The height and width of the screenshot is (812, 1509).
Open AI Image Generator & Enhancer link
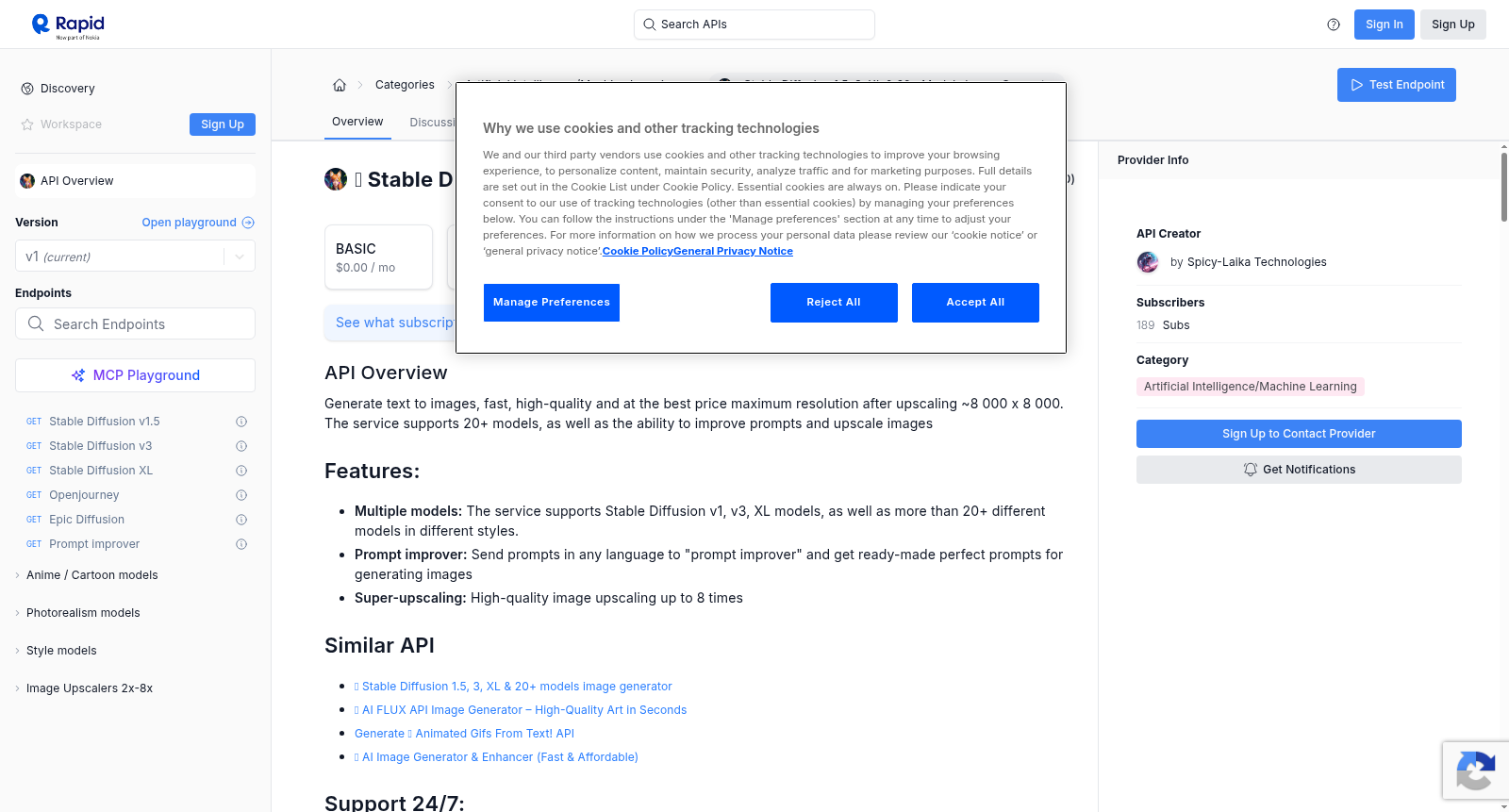pyautogui.click(x=496, y=757)
